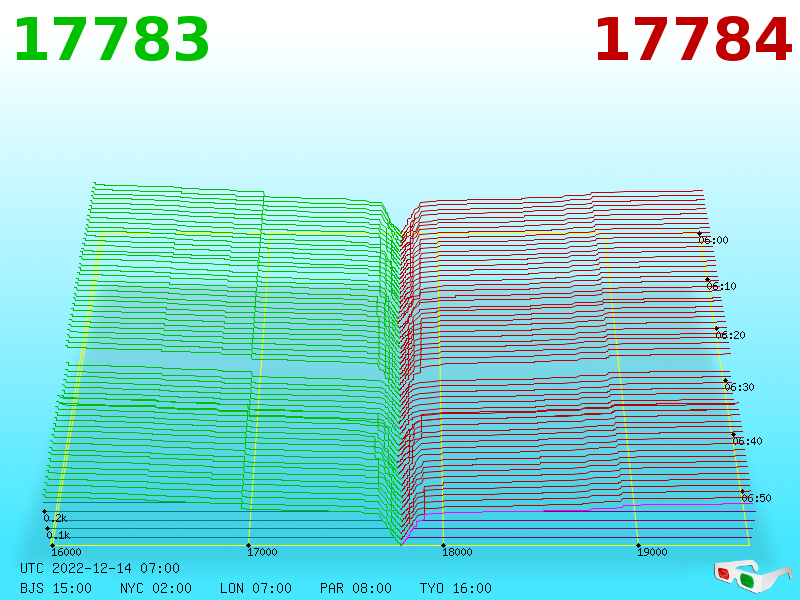800x600 pixels.
Task: Select the 06:00 time marker
Action: 714,240
